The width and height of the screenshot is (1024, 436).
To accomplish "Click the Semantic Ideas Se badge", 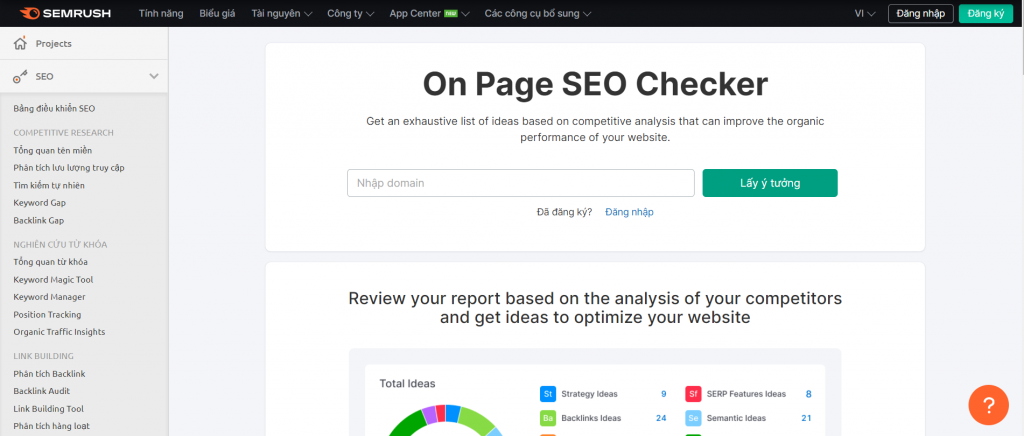I will pos(693,418).
